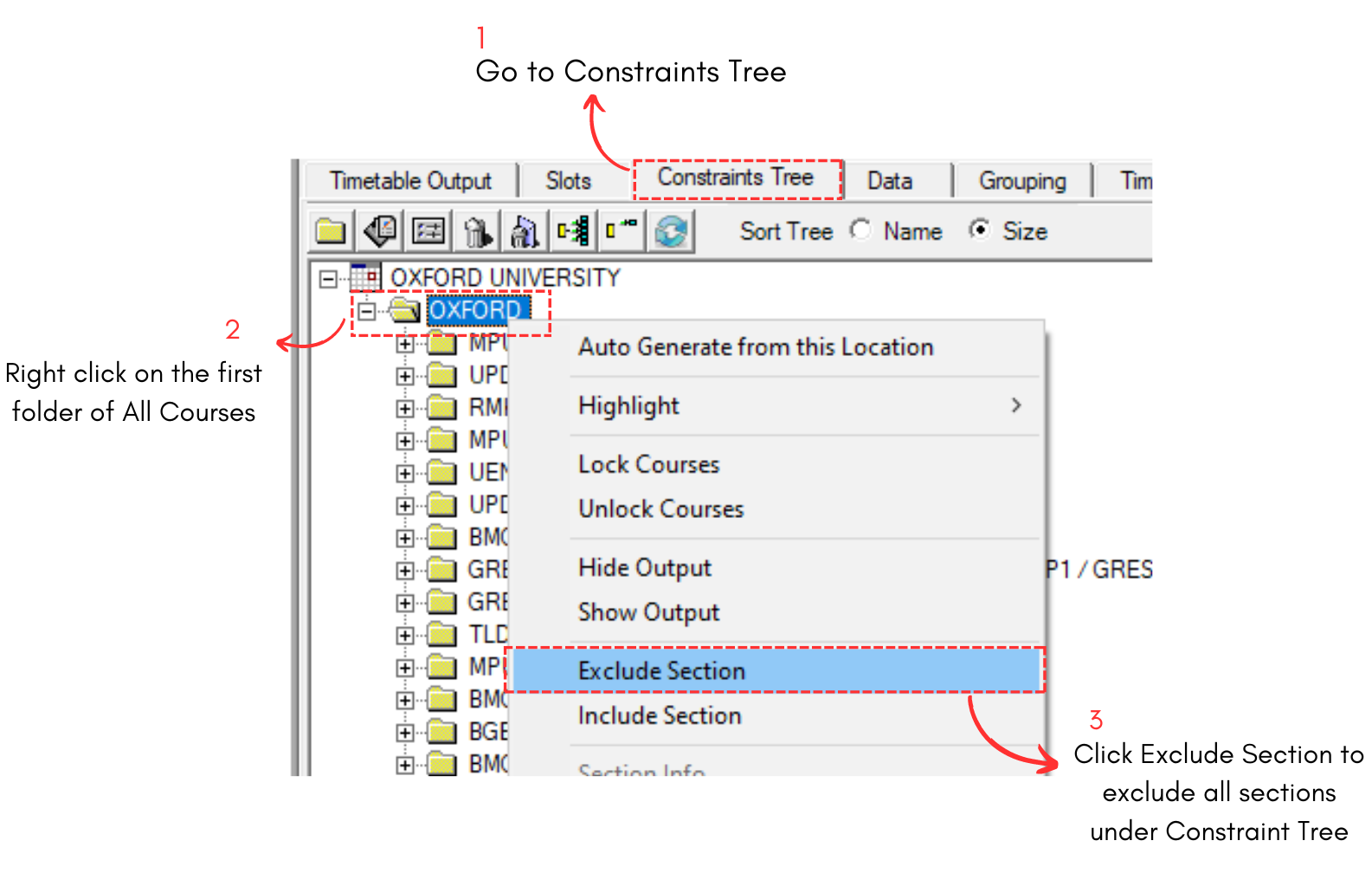Click the settings list toolbar icon
Image resolution: width=1372 pixels, height=886 pixels.
click(x=428, y=231)
